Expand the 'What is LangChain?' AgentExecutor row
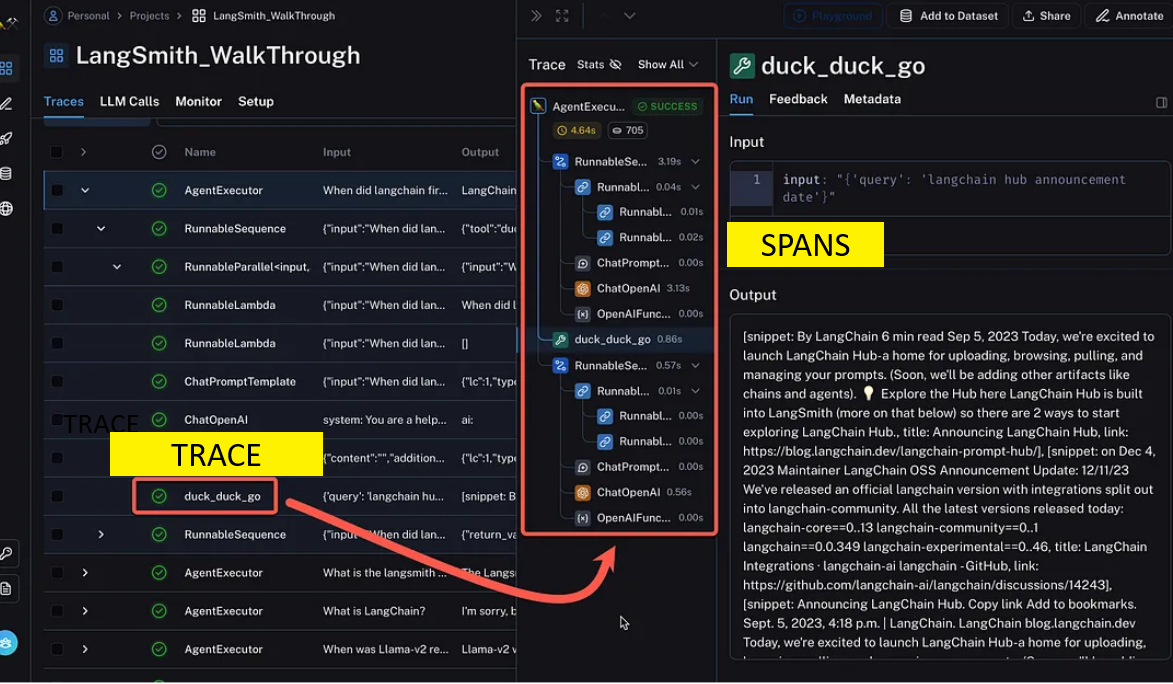Image resolution: width=1173 pixels, height=684 pixels. pos(85,611)
